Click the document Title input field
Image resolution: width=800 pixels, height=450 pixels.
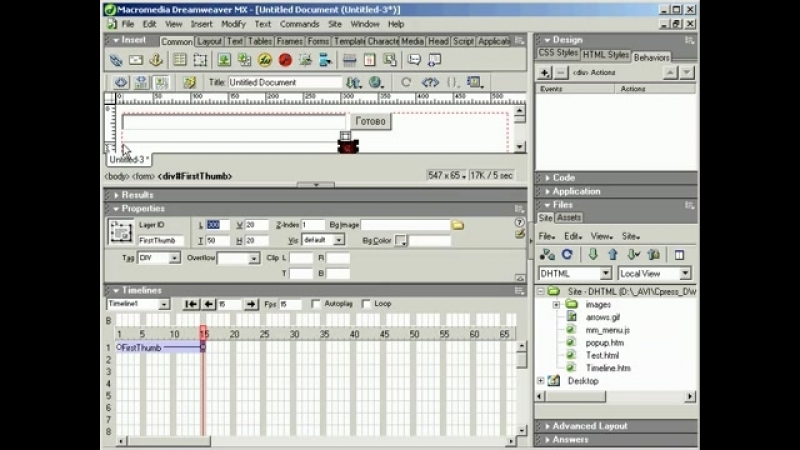point(285,82)
